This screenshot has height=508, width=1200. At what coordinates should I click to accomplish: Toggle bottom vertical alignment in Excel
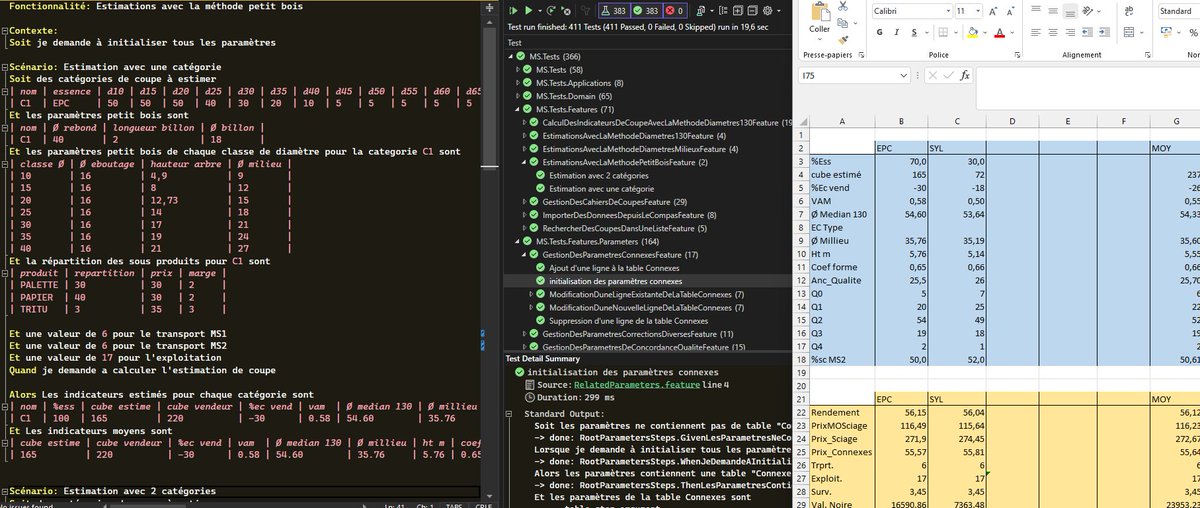point(1070,11)
